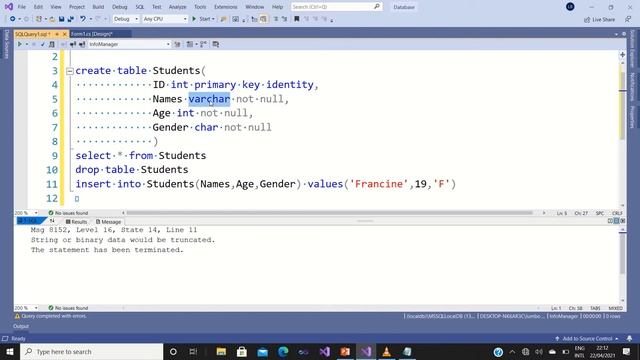
Task: Click the green Start debugging button
Action: 202,19
